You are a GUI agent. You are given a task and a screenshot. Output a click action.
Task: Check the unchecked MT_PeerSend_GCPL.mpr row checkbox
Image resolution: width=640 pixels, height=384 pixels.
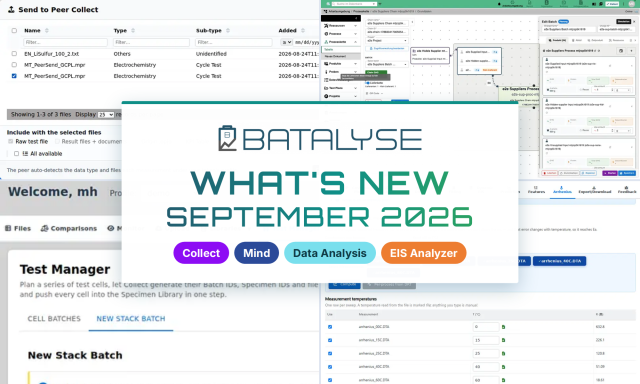14,64
